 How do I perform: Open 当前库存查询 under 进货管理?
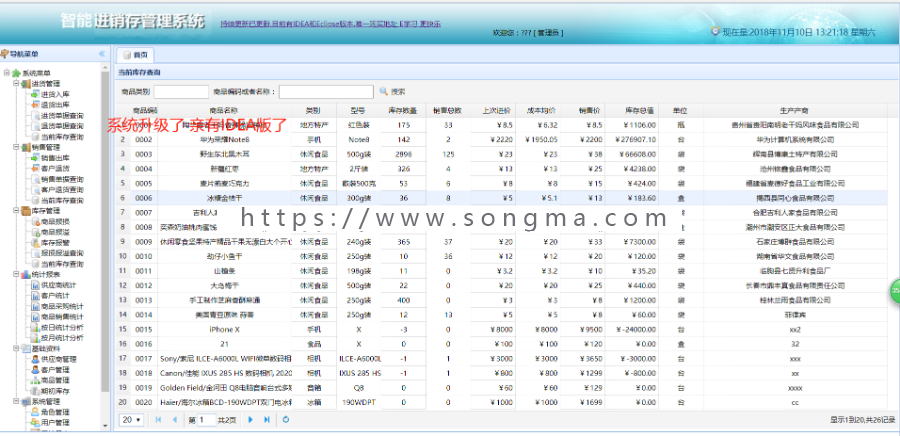(62, 137)
